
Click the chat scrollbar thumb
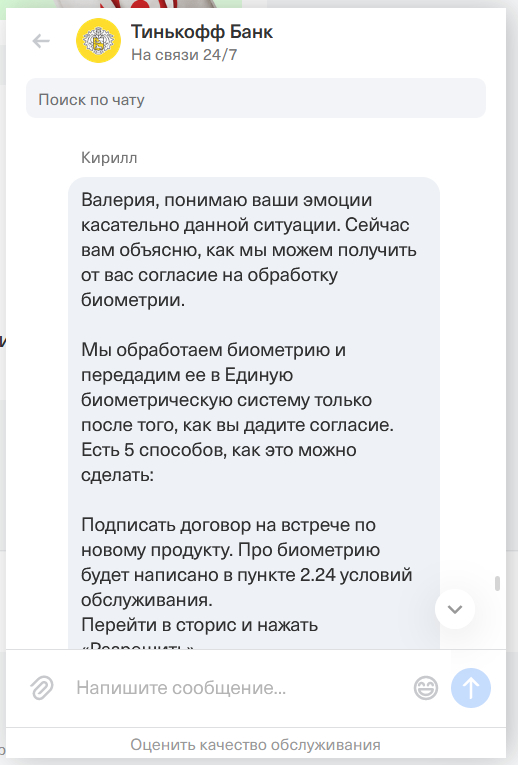click(x=497, y=584)
